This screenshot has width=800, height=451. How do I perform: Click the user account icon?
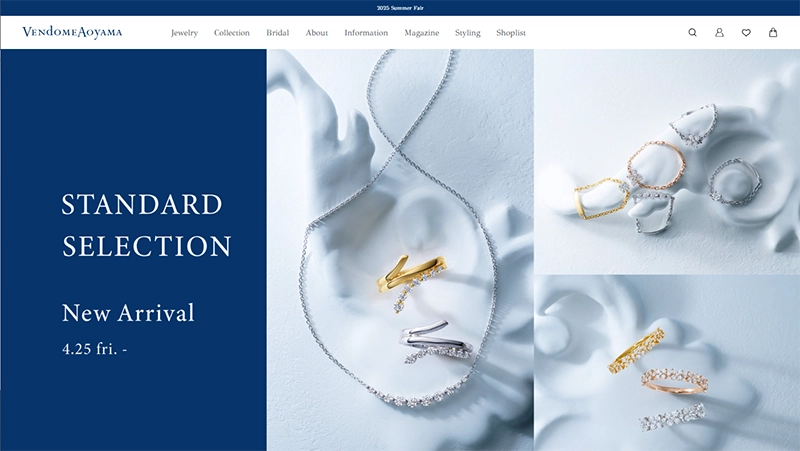click(719, 33)
